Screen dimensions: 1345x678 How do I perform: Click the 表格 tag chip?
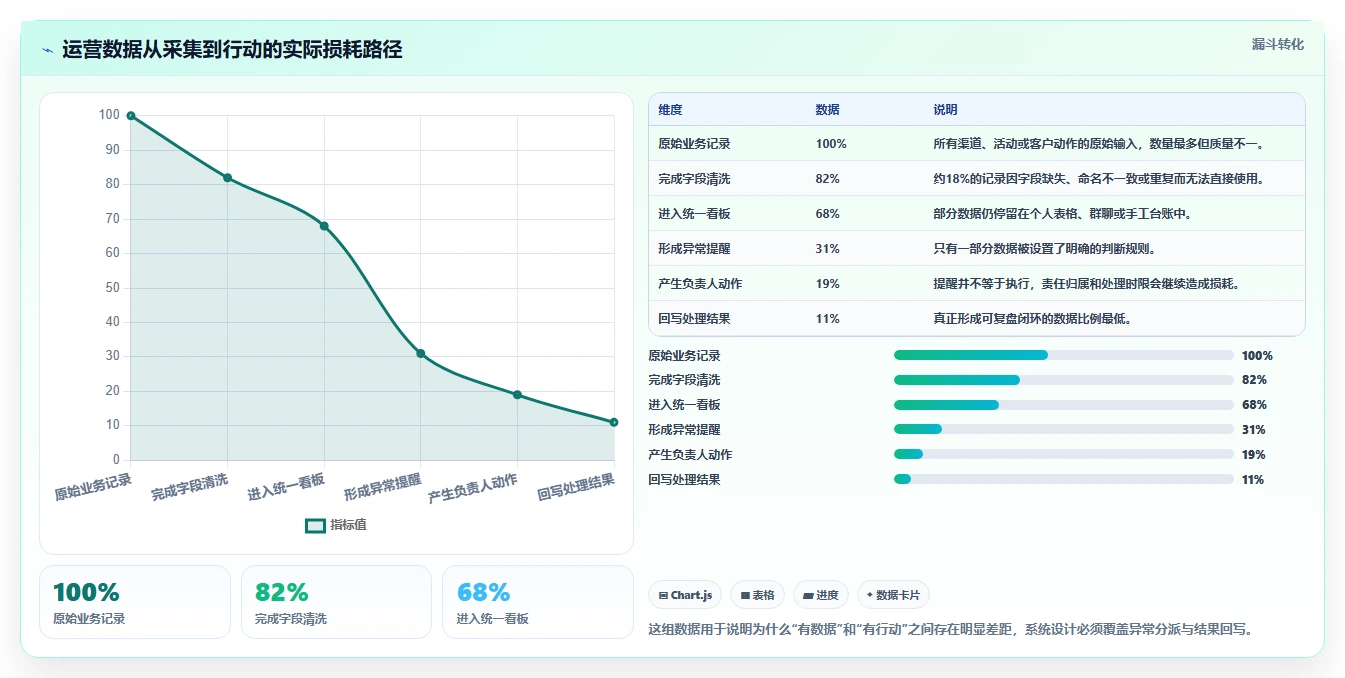[x=758, y=595]
